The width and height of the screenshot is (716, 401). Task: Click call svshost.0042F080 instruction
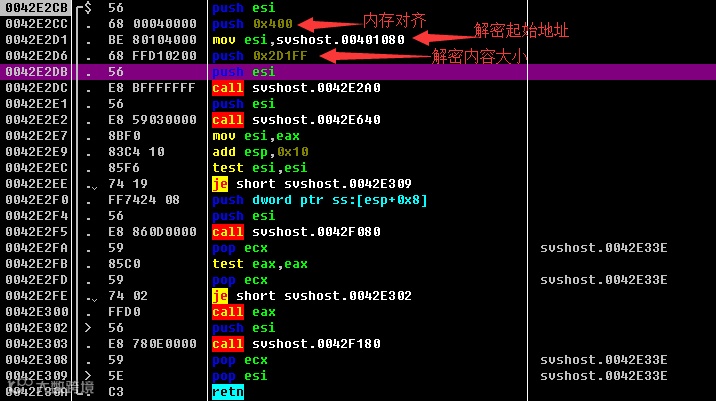point(296,232)
